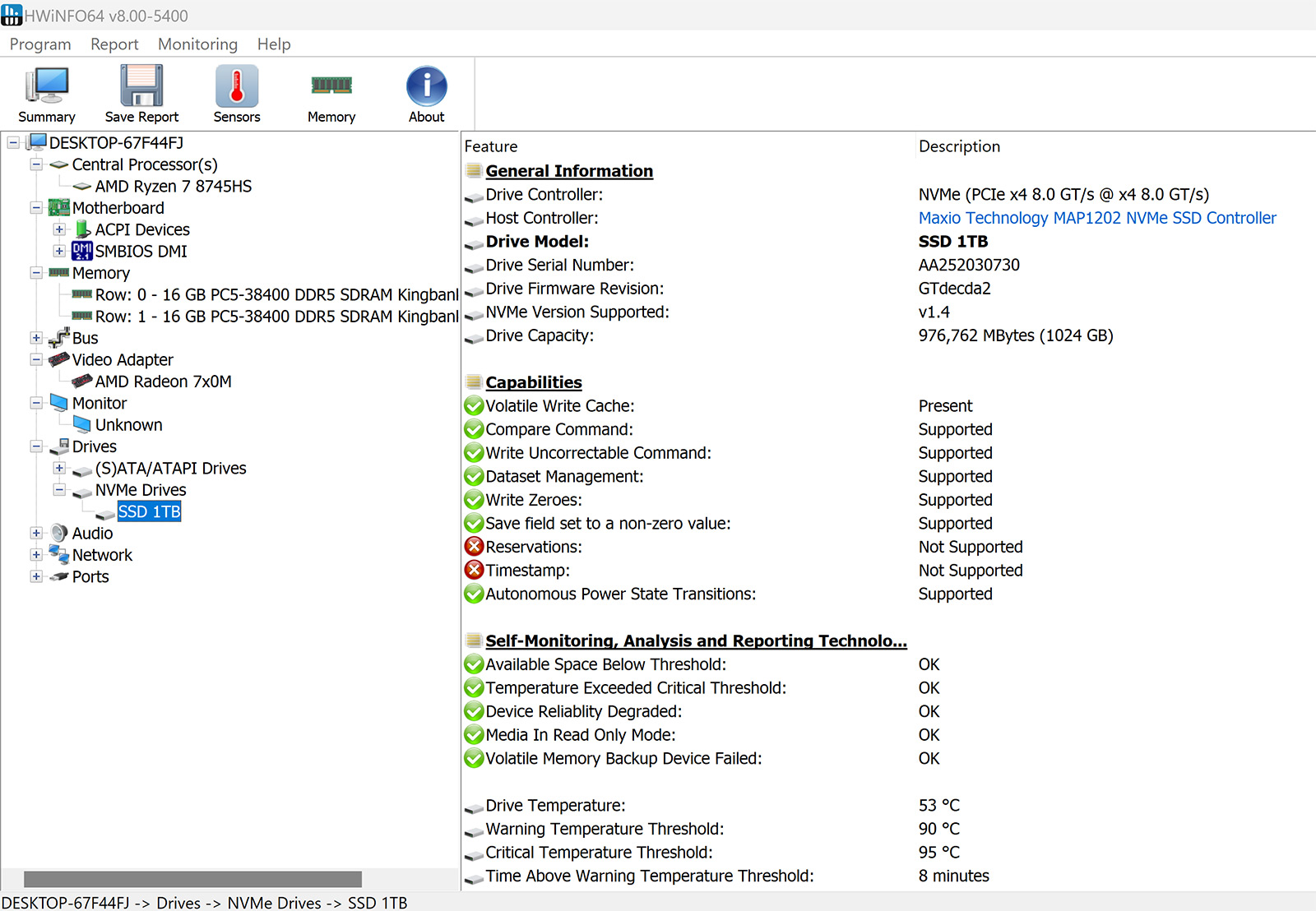The width and height of the screenshot is (1316, 911).
Task: Click the Feature column header
Action: 491,146
